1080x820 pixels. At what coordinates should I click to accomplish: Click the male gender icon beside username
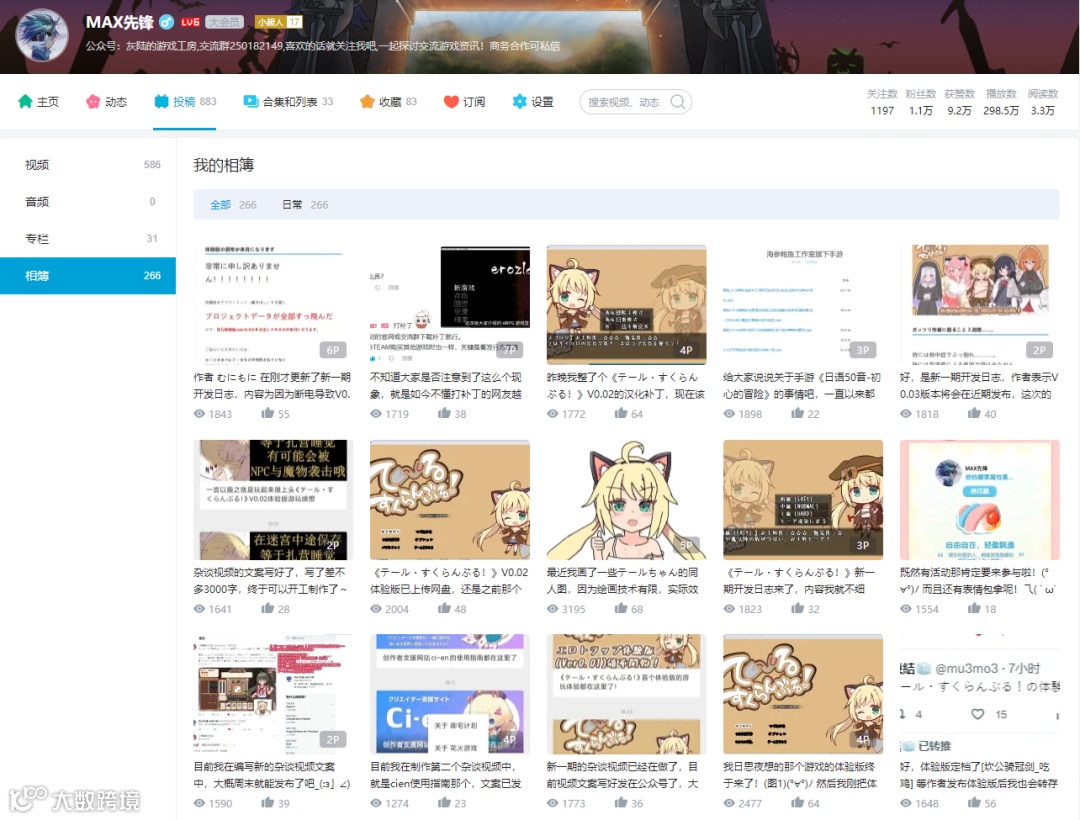click(166, 22)
